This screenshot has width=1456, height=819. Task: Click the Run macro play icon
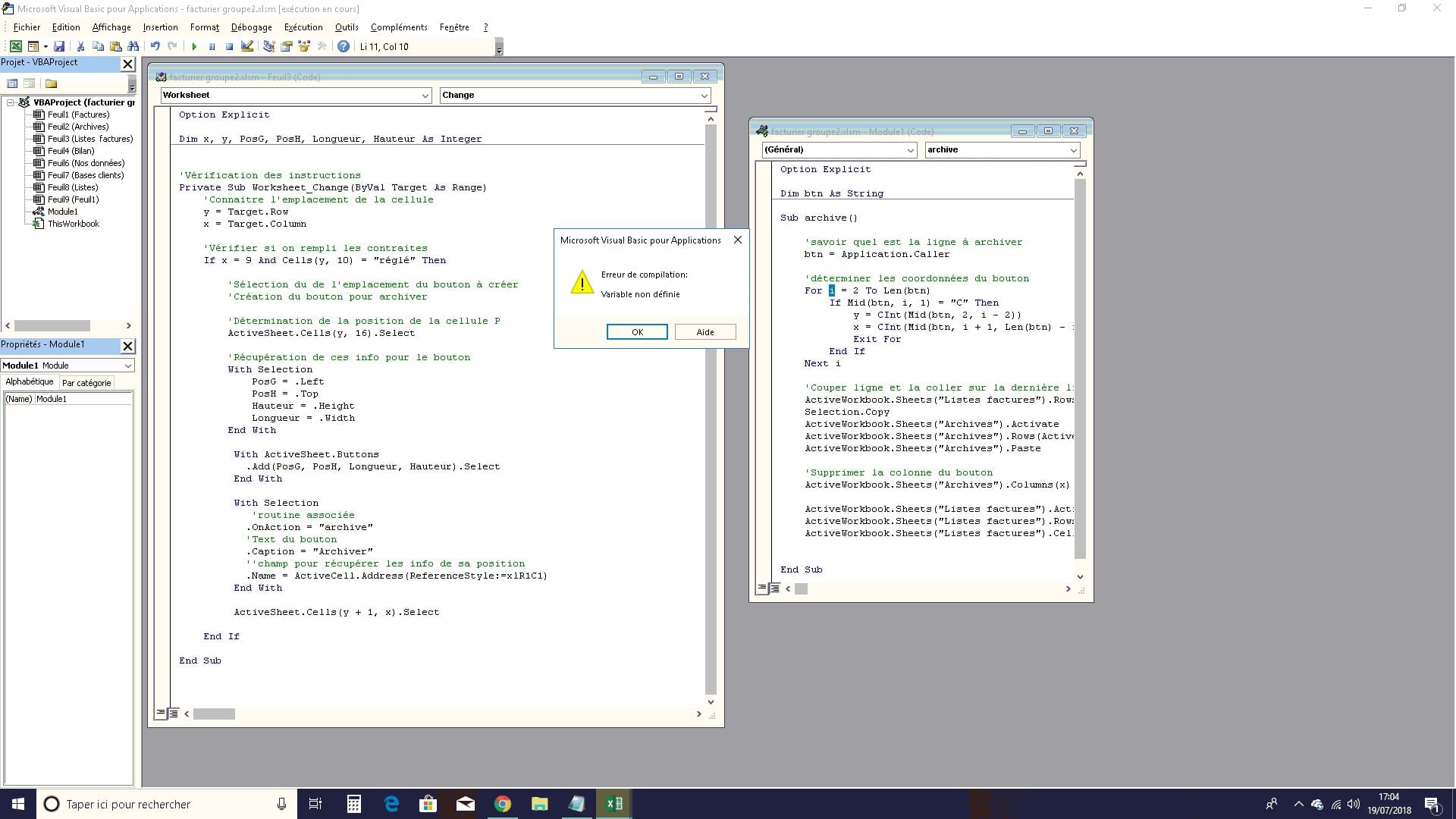pyautogui.click(x=194, y=46)
